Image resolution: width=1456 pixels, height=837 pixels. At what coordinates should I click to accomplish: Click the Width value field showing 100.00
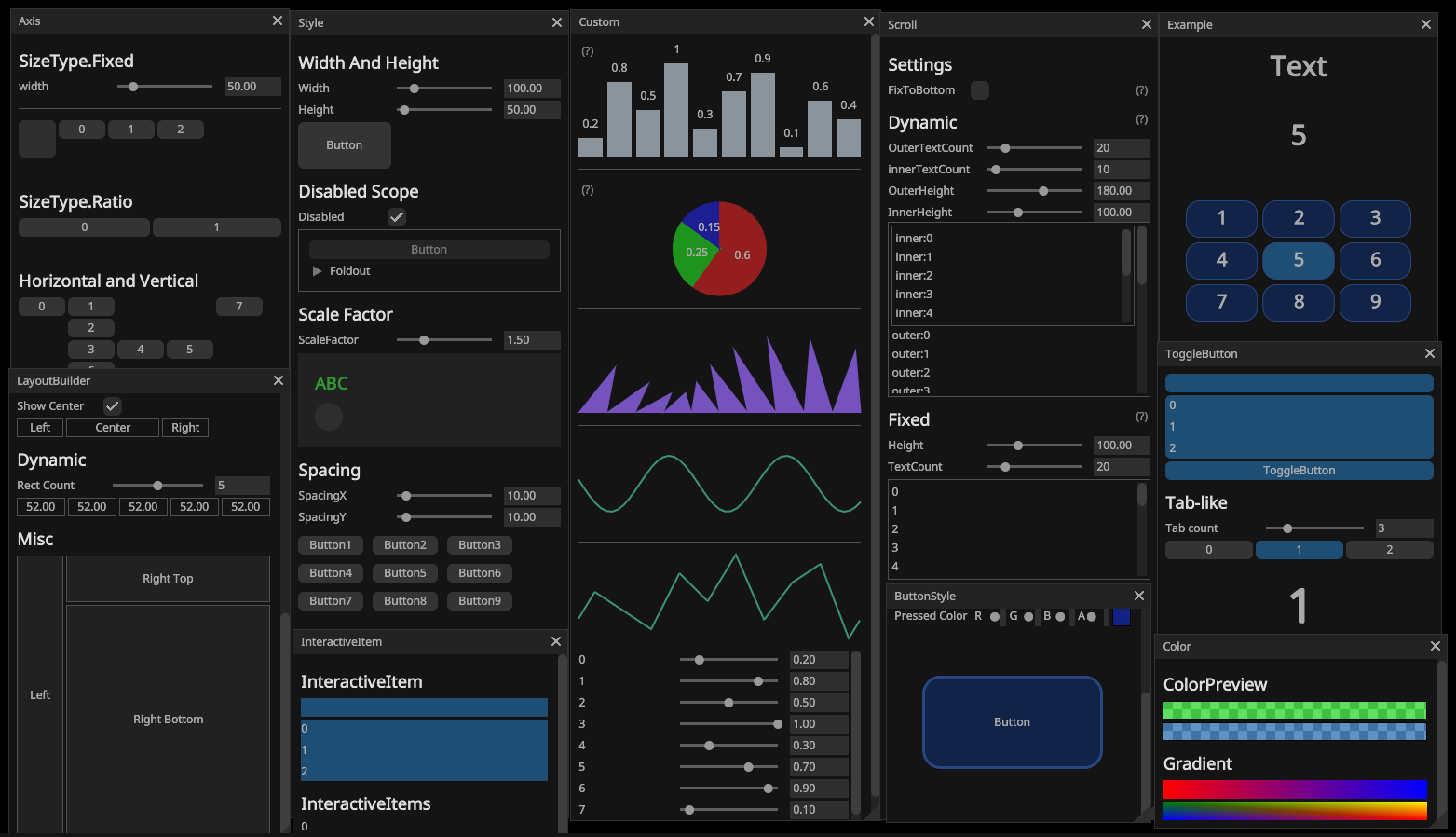point(532,89)
